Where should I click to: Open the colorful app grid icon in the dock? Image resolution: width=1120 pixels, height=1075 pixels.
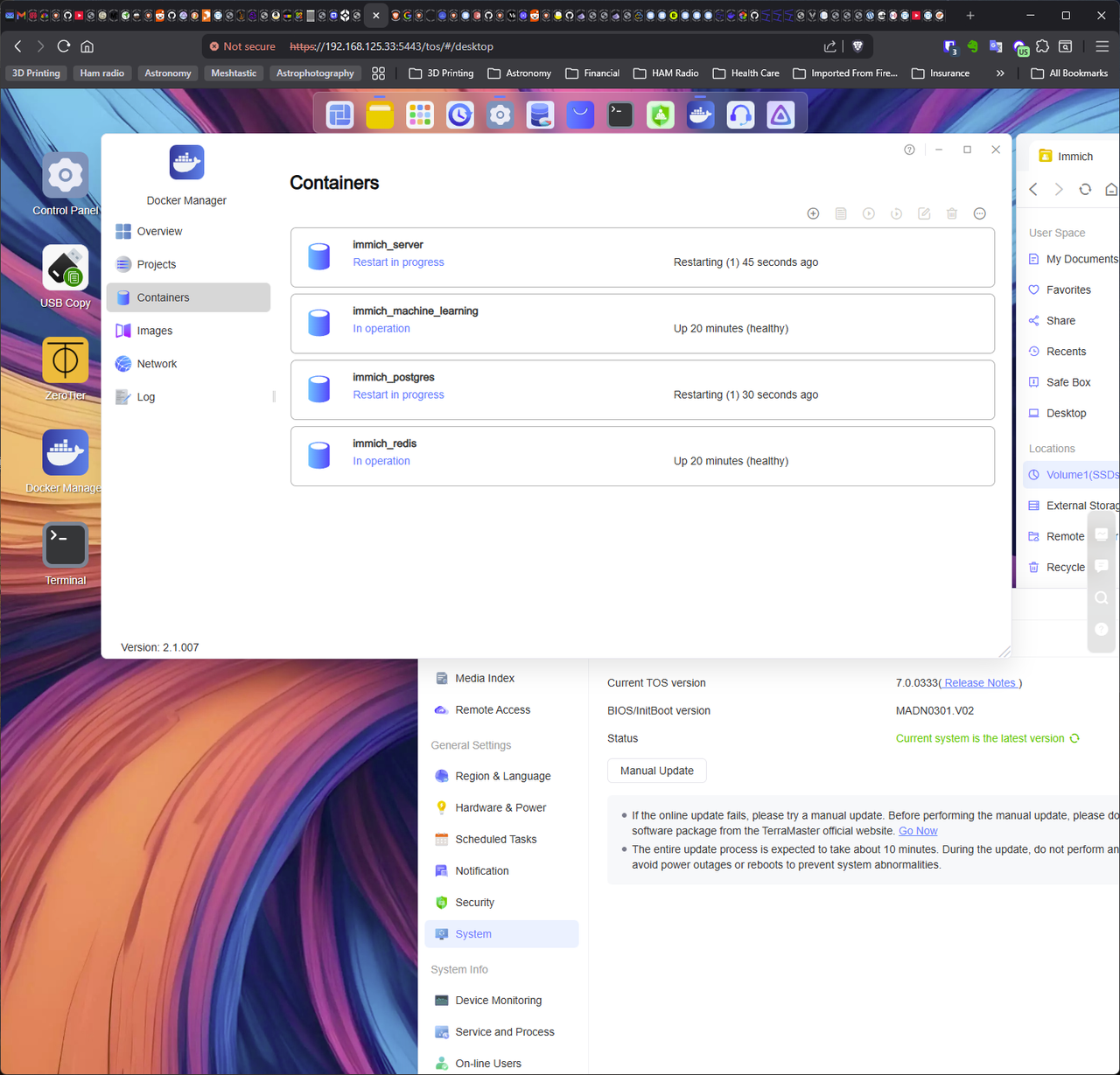[x=420, y=115]
